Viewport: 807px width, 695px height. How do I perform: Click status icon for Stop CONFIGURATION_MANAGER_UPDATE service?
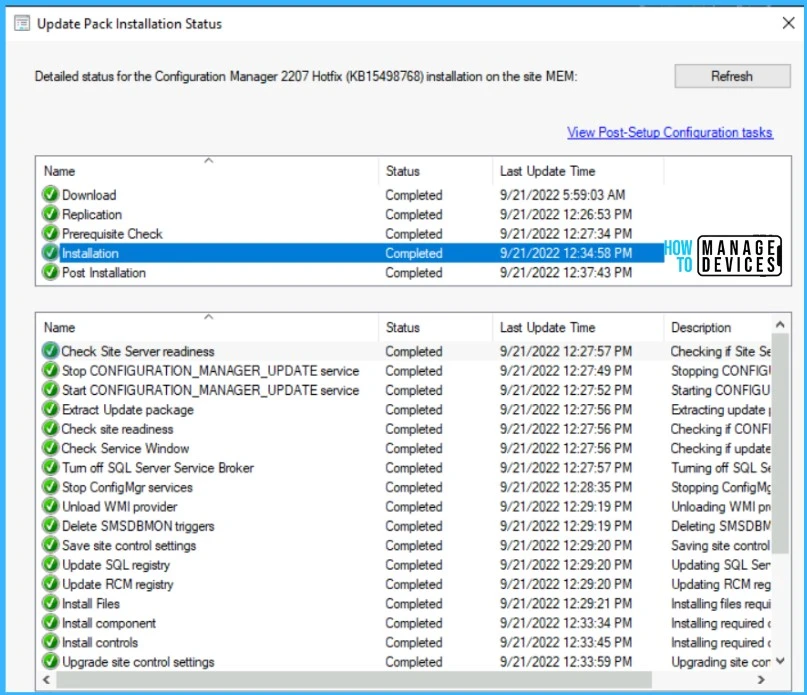coord(50,371)
